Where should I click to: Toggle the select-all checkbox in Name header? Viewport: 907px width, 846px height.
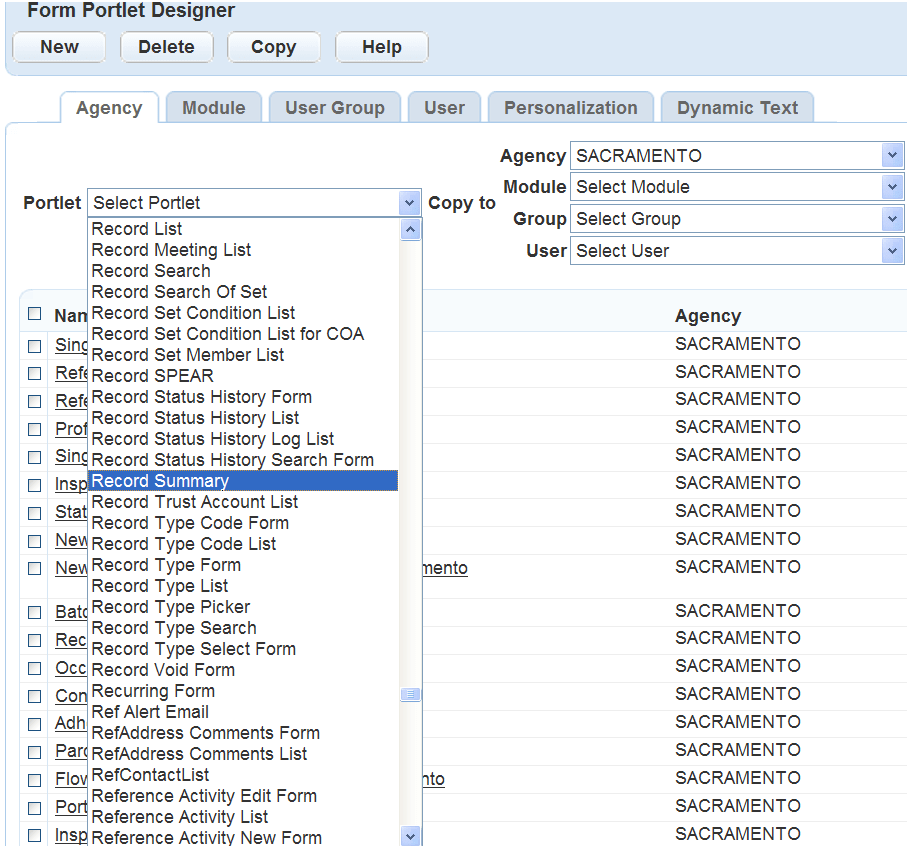click(x=35, y=314)
